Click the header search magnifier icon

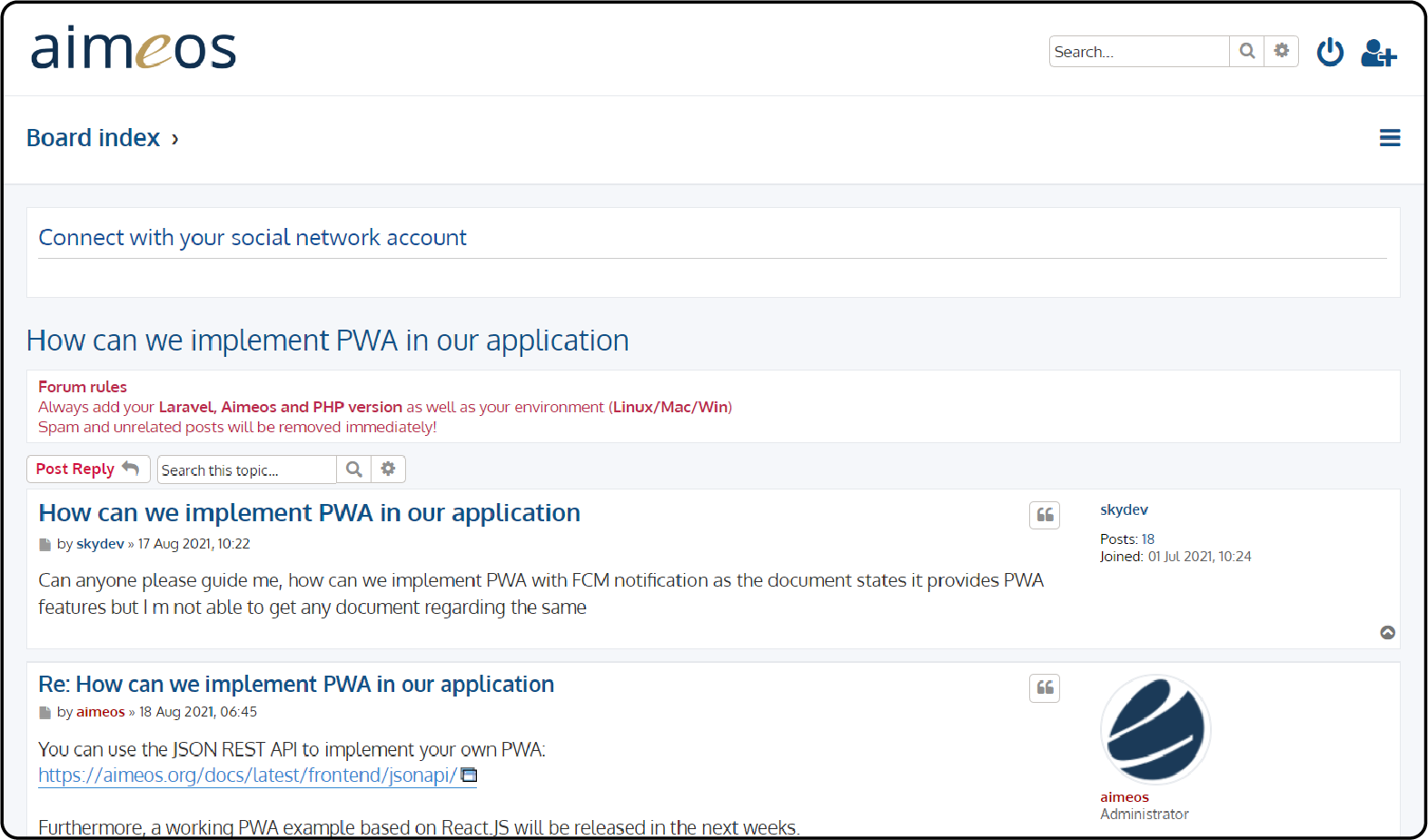pos(1247,51)
